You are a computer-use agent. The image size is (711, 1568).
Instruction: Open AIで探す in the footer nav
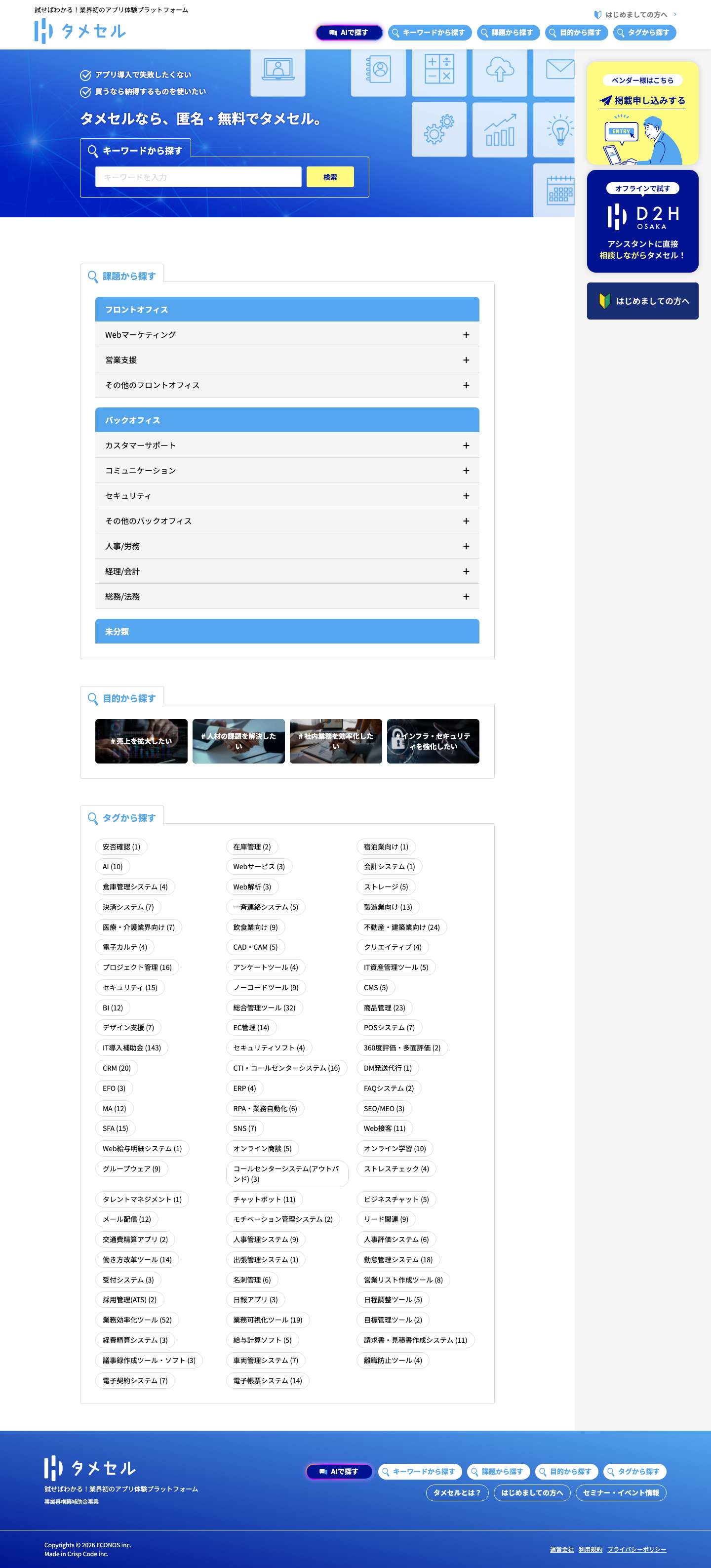tap(339, 1472)
